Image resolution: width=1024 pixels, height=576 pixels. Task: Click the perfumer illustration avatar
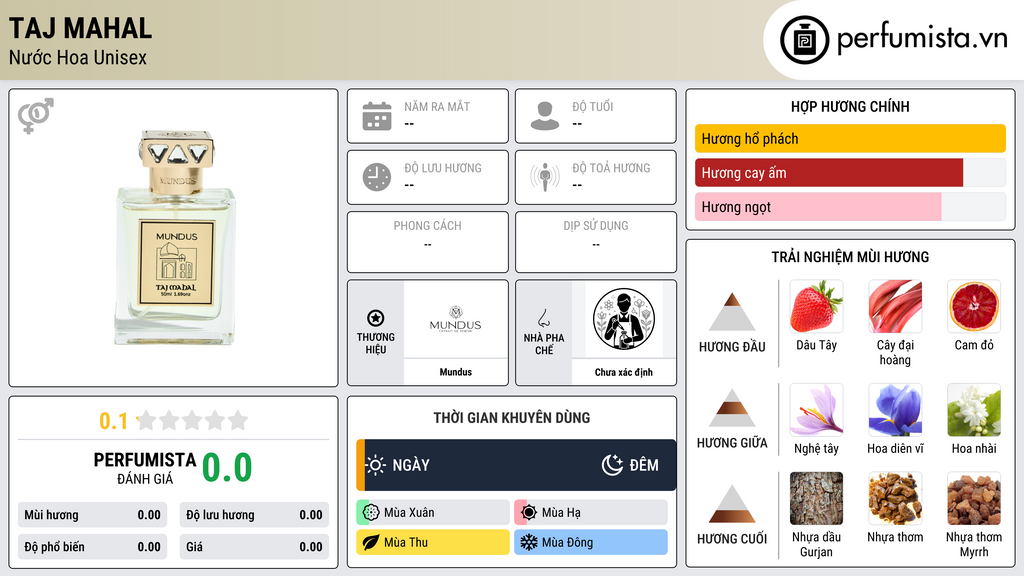(624, 319)
